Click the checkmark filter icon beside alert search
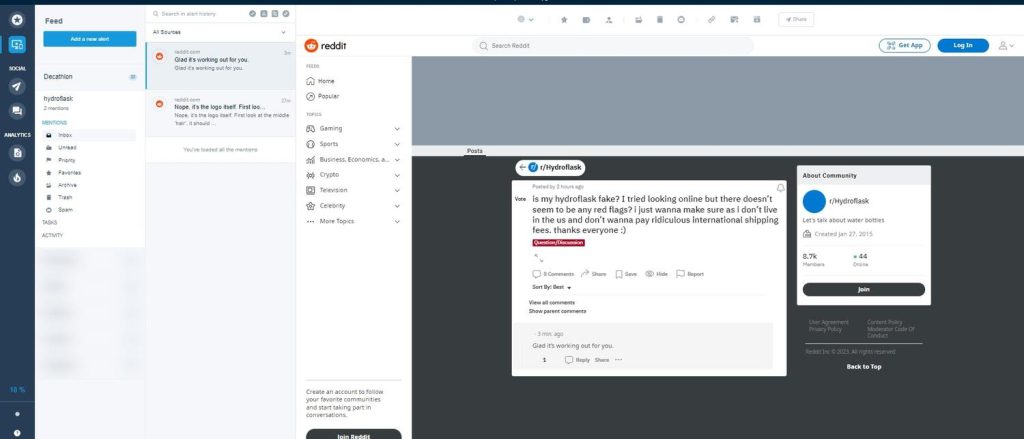This screenshot has height=439, width=1024. (253, 14)
